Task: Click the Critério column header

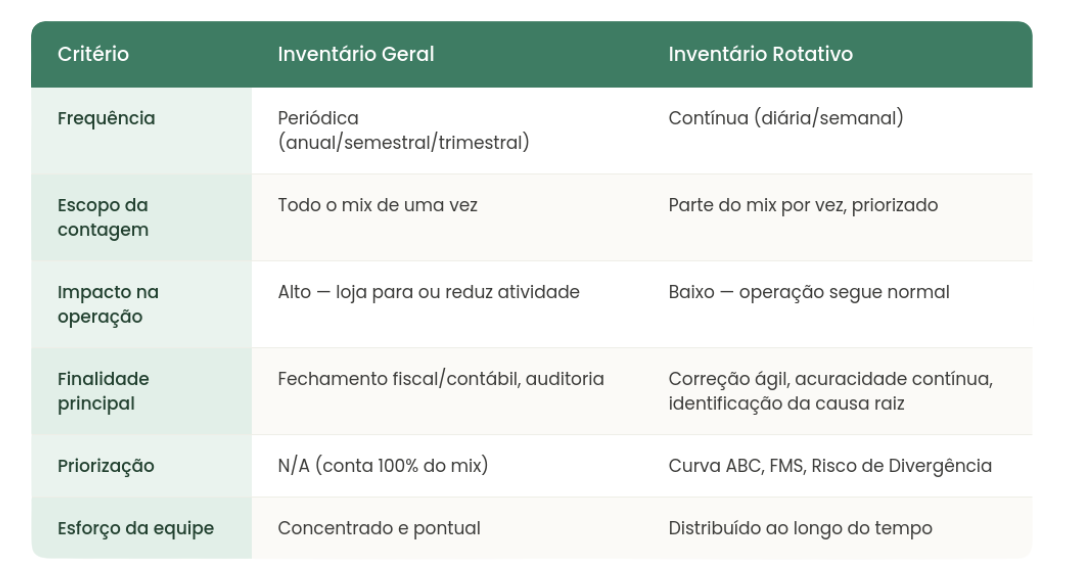Action: (x=93, y=54)
